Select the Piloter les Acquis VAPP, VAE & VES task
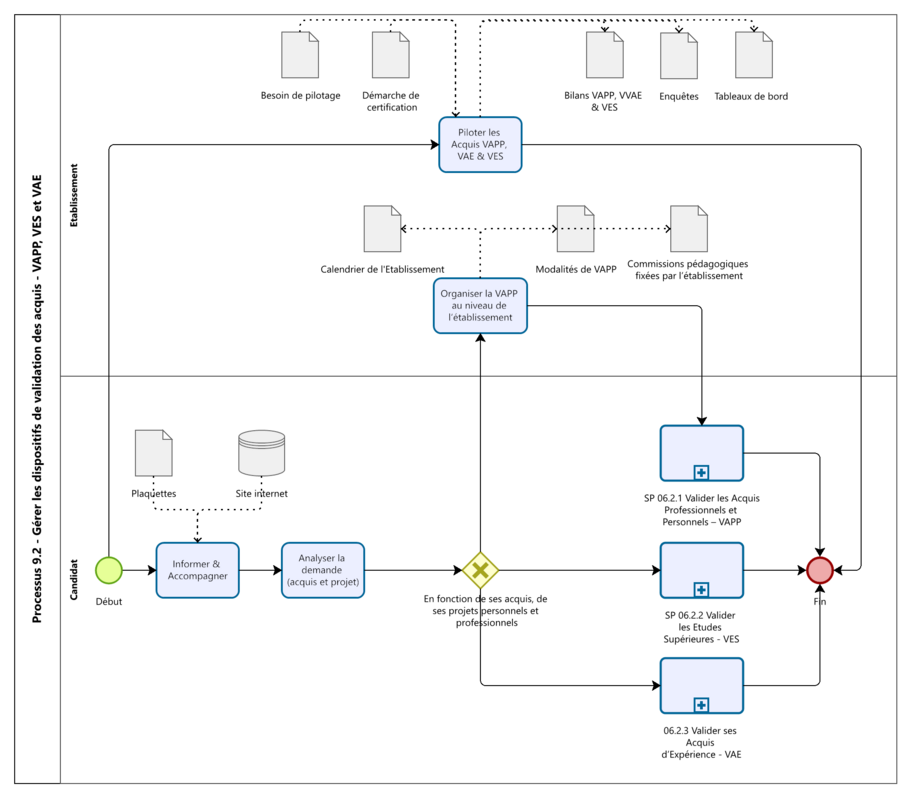The height and width of the screenshot is (800, 911). 480,145
